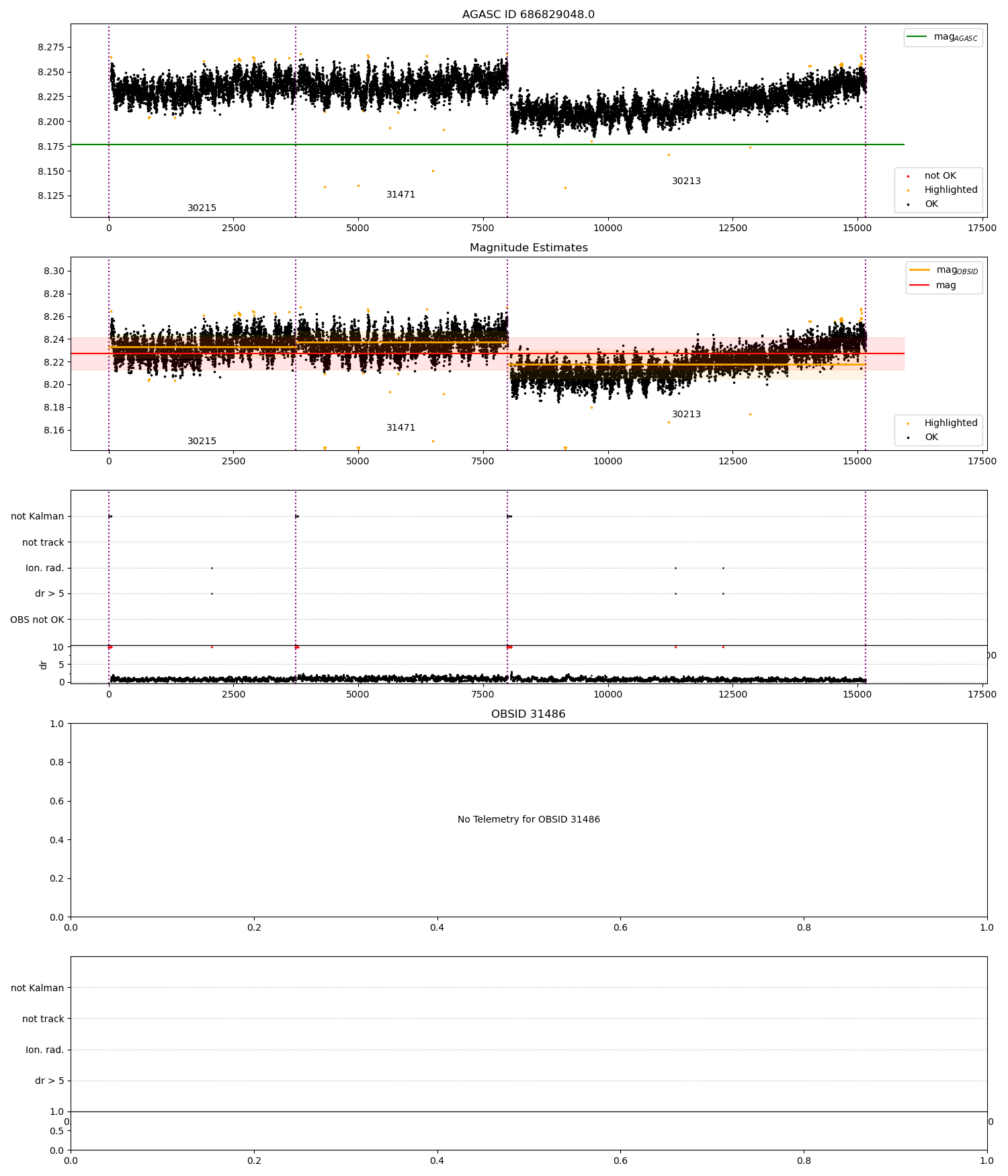Click the "12500" x-axis tick under the dr plot
This screenshot has width=1008, height=1176.
pos(732,694)
